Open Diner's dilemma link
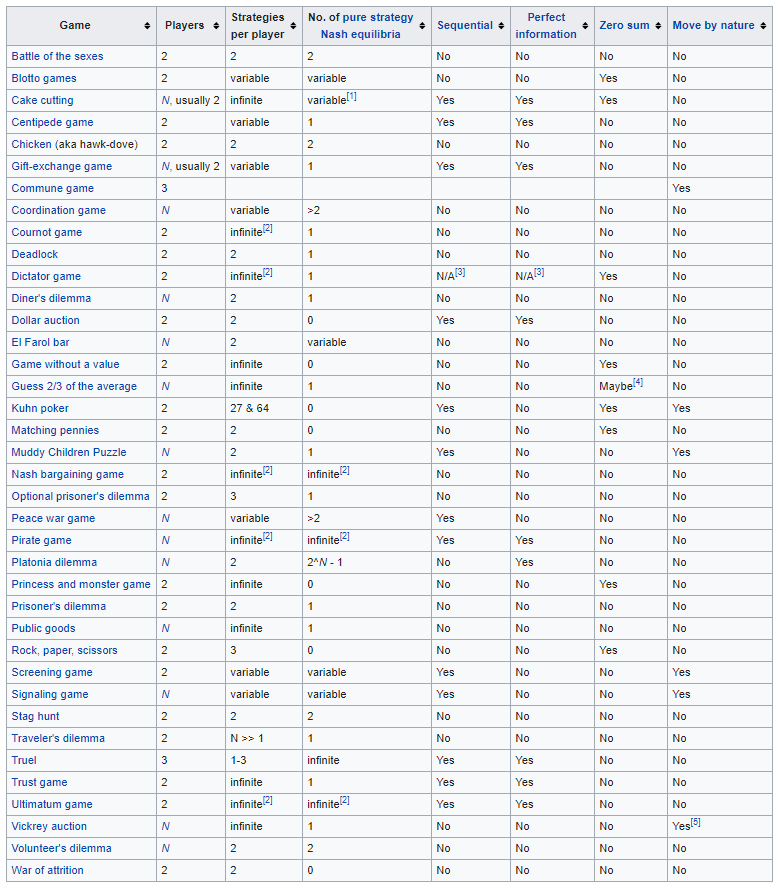 coord(51,298)
